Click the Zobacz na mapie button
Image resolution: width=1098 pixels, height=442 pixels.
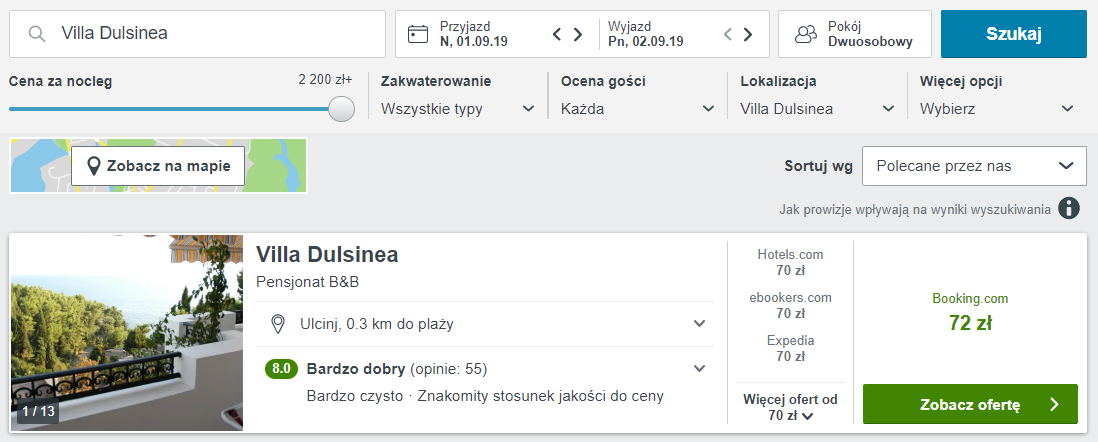pos(158,166)
